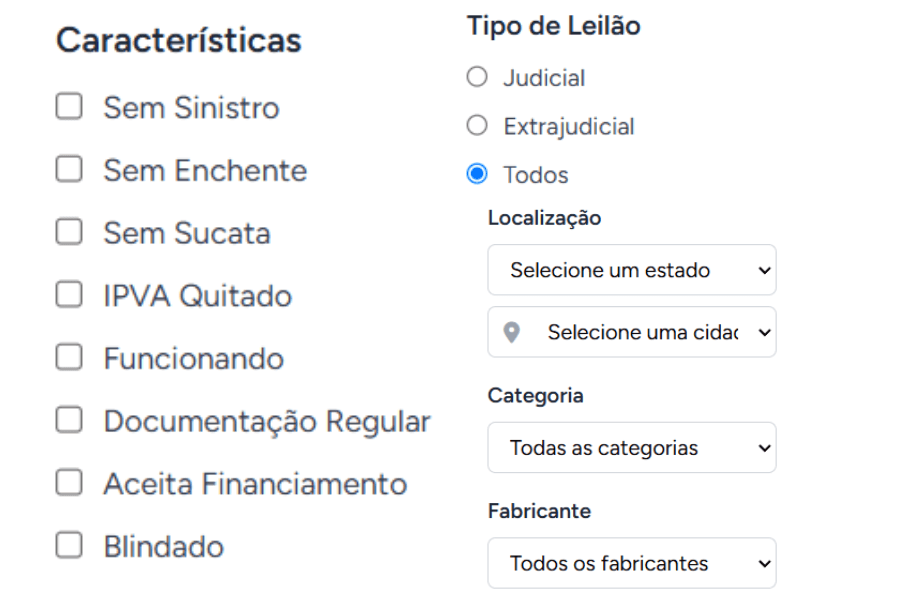Click the location pin icon beside city selector
900x600 pixels.
click(513, 332)
